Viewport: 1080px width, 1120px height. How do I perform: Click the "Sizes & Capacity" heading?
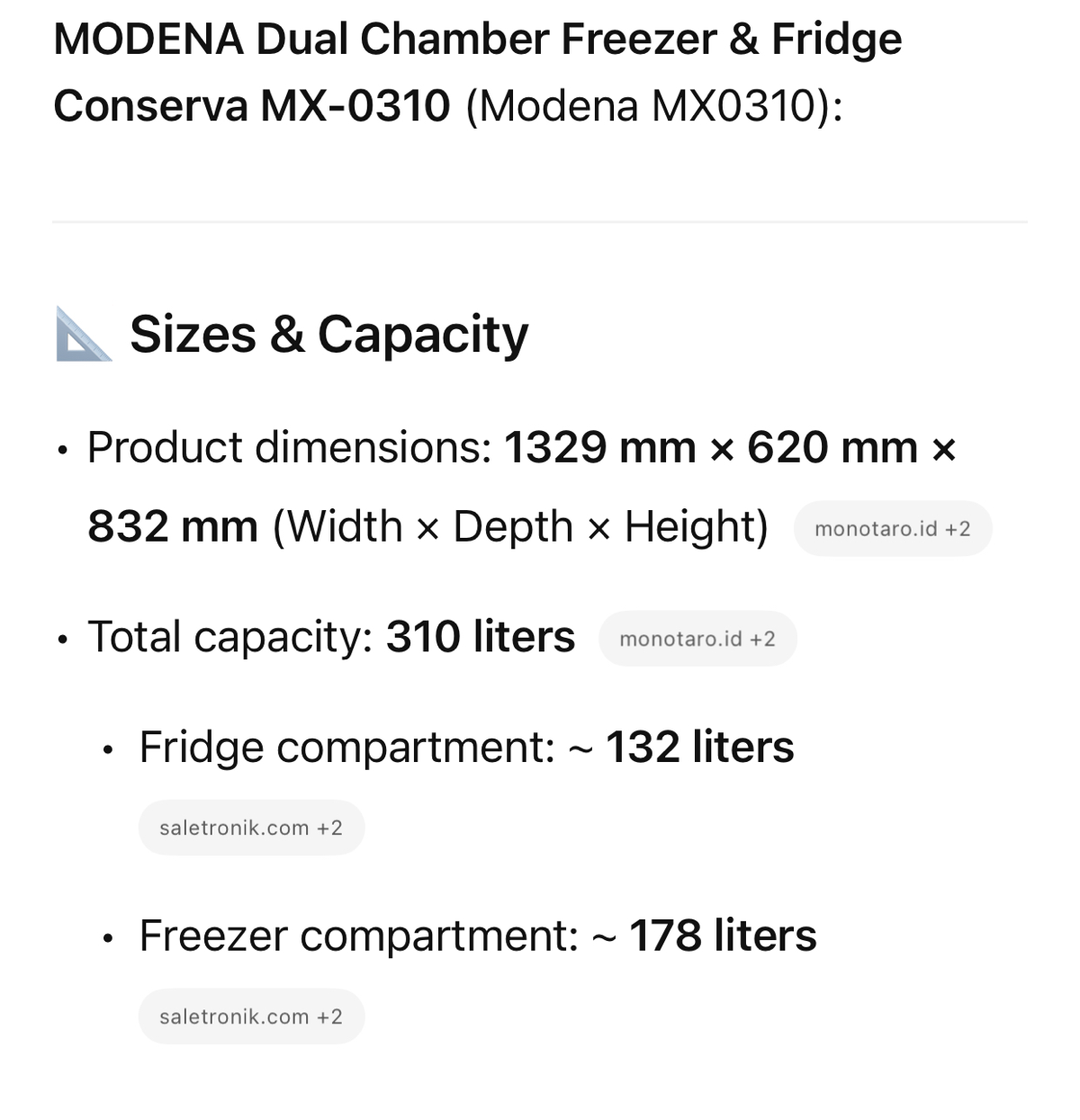[x=328, y=335]
